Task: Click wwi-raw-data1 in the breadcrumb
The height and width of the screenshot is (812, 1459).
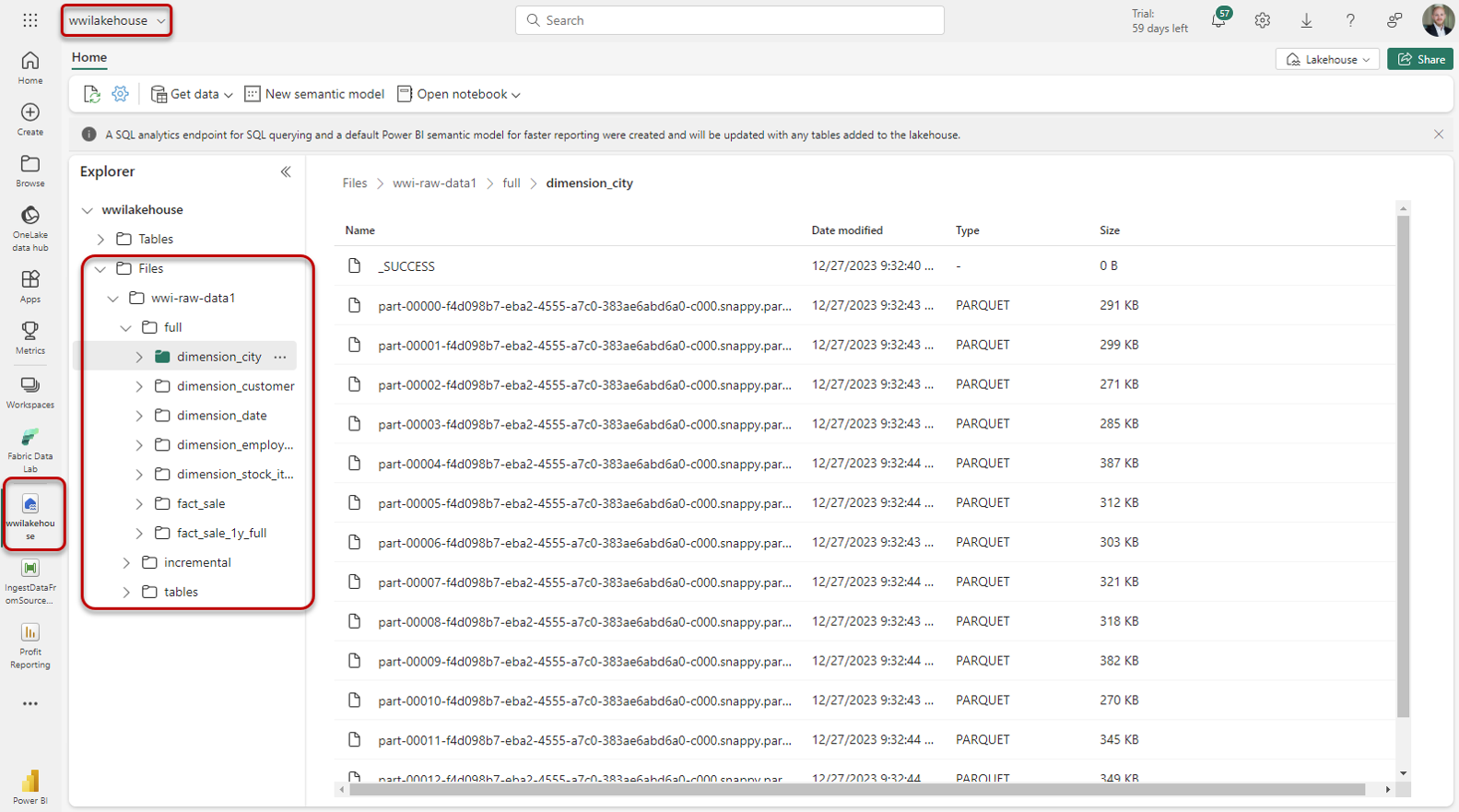Action: 434,182
